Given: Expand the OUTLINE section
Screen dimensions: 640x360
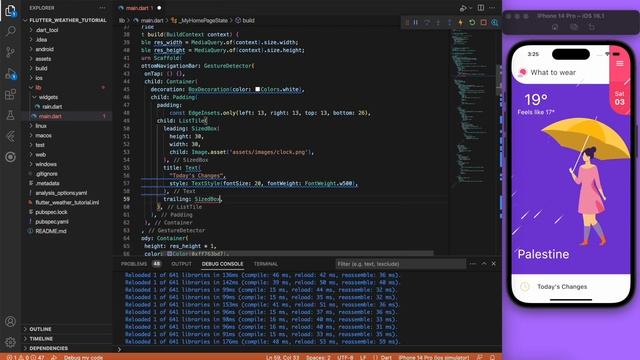Looking at the screenshot, I should (40, 329).
